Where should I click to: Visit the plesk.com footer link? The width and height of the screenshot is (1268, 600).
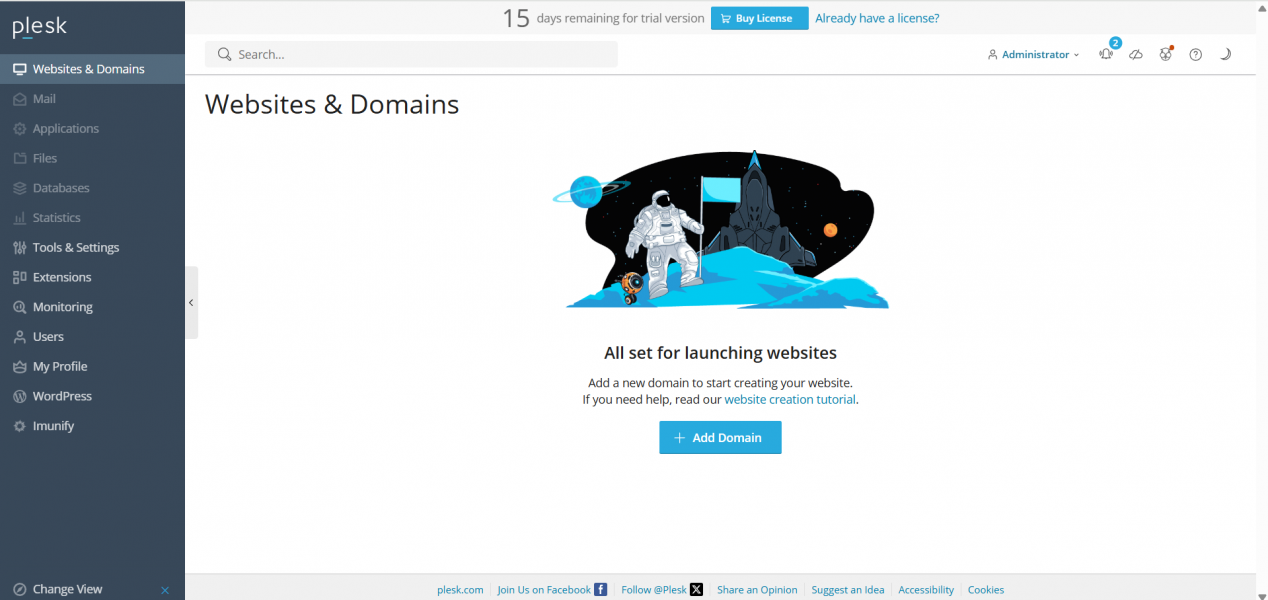coord(460,590)
